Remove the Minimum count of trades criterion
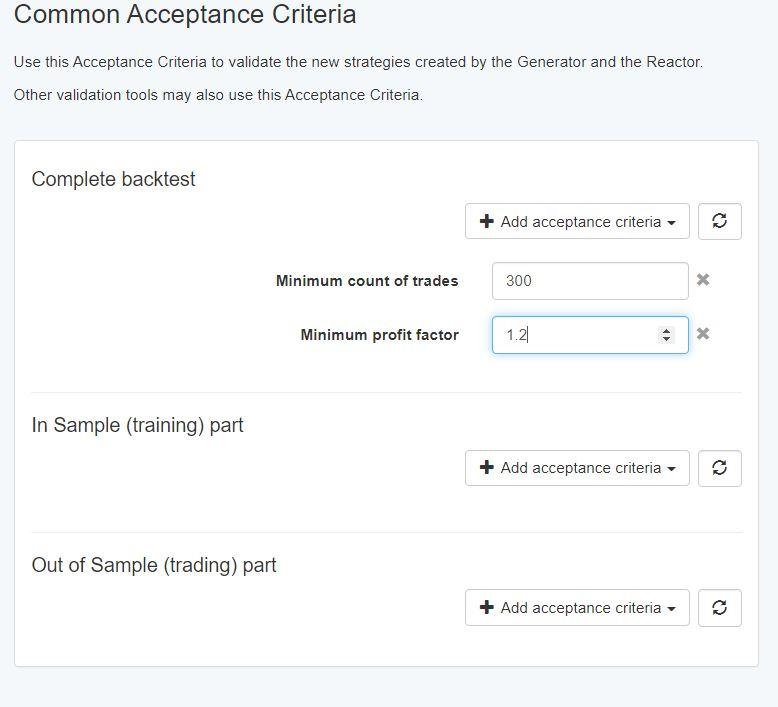The height and width of the screenshot is (707, 778). tap(703, 280)
